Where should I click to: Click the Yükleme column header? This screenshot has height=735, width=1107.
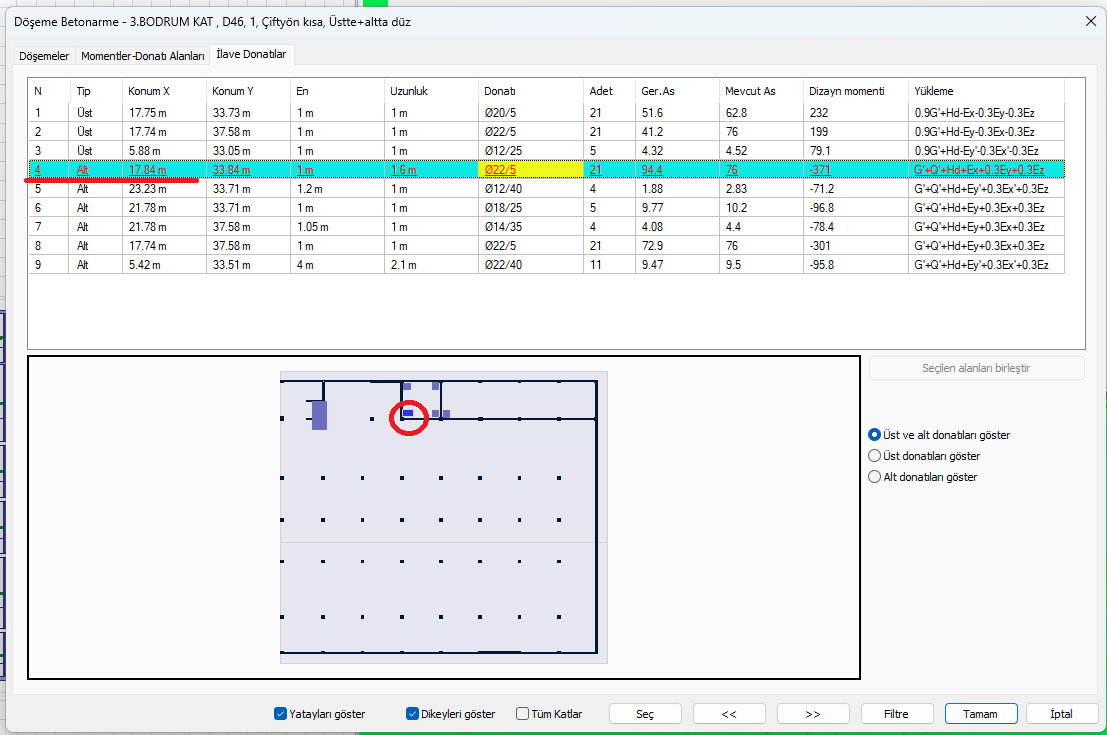(986, 91)
